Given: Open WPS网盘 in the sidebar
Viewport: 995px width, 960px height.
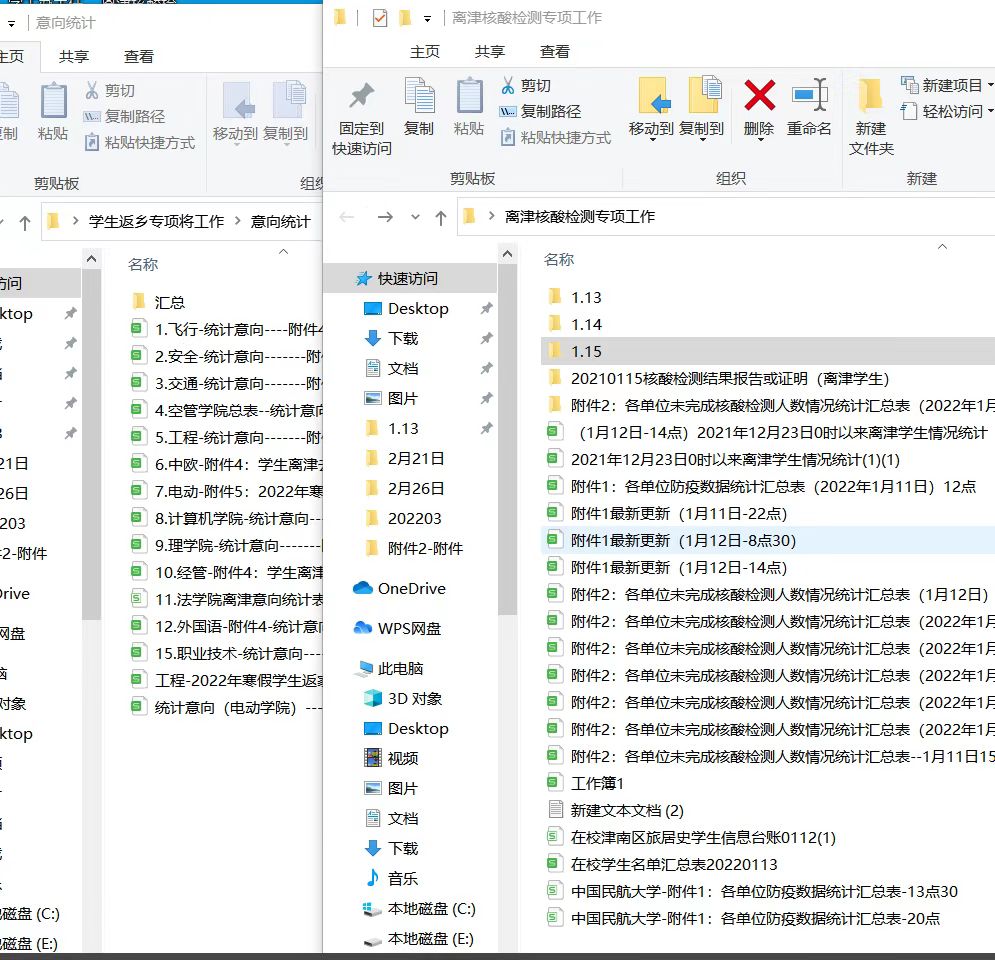Looking at the screenshot, I should pos(408,629).
